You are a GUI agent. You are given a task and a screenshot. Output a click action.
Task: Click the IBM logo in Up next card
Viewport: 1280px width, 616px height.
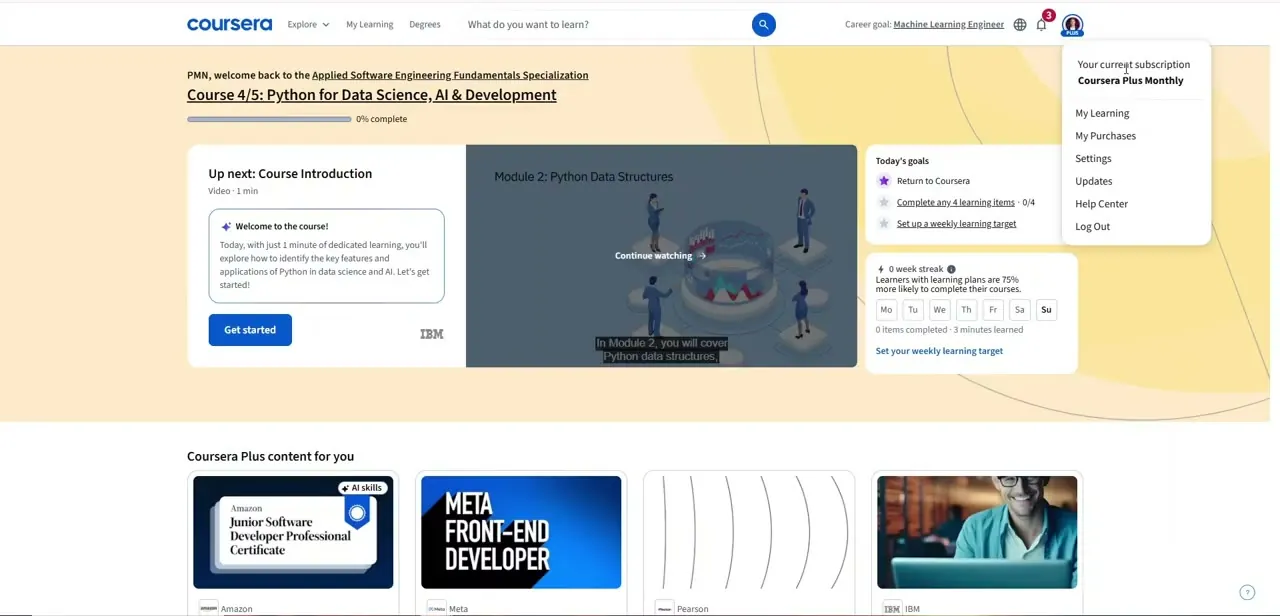(x=432, y=334)
